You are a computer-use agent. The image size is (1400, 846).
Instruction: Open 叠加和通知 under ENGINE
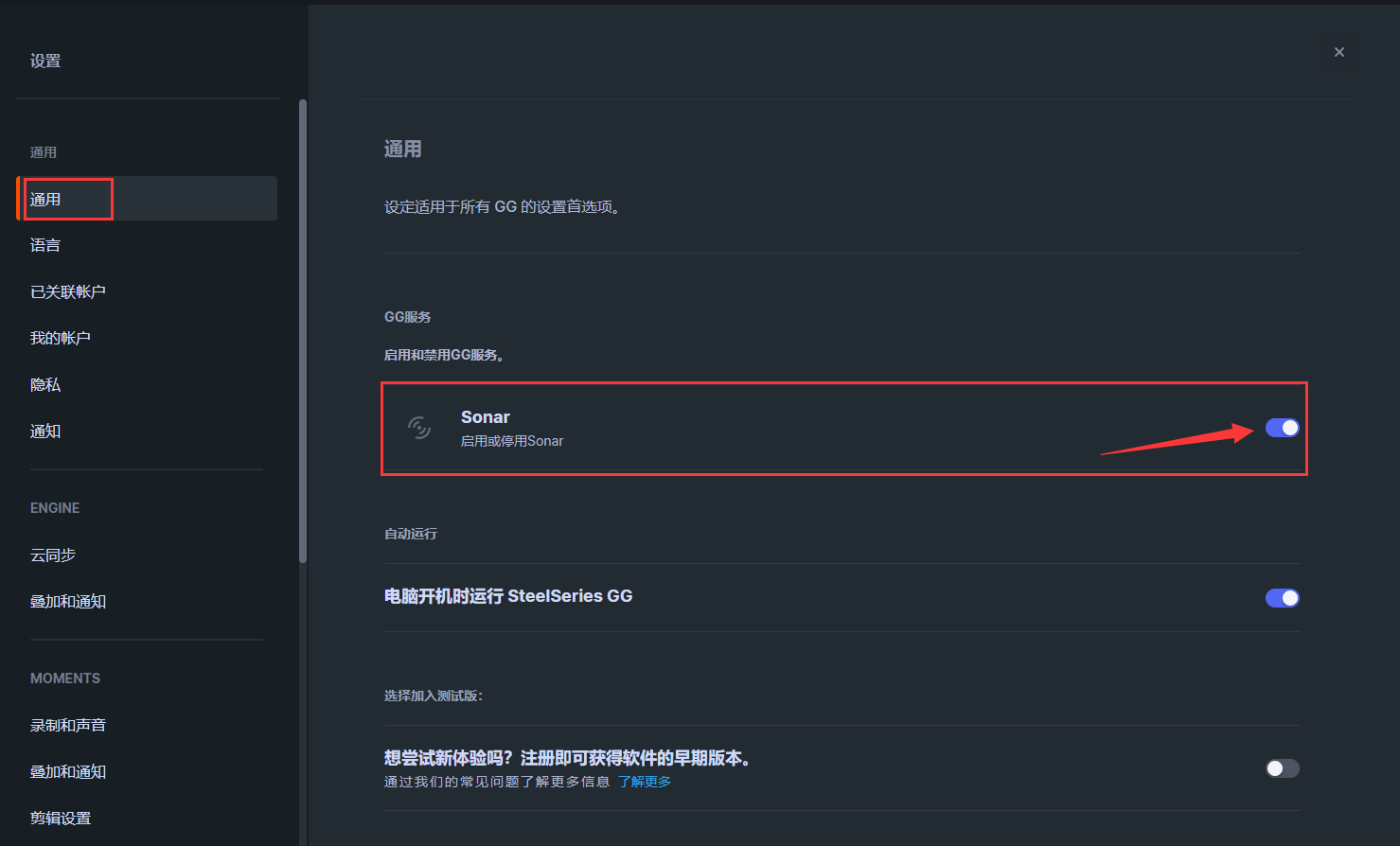click(x=68, y=602)
